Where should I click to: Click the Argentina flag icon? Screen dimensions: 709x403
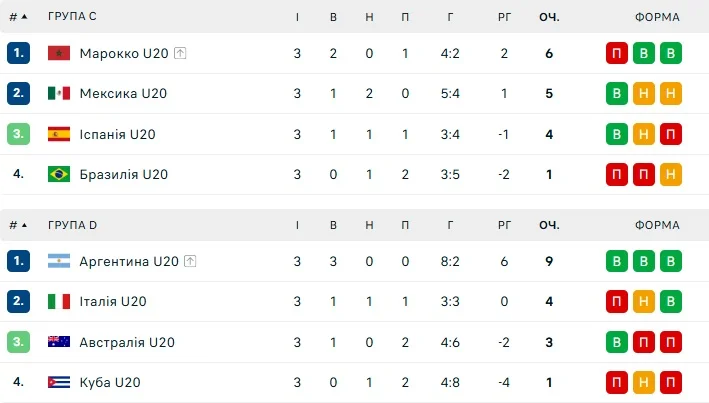[x=59, y=261]
